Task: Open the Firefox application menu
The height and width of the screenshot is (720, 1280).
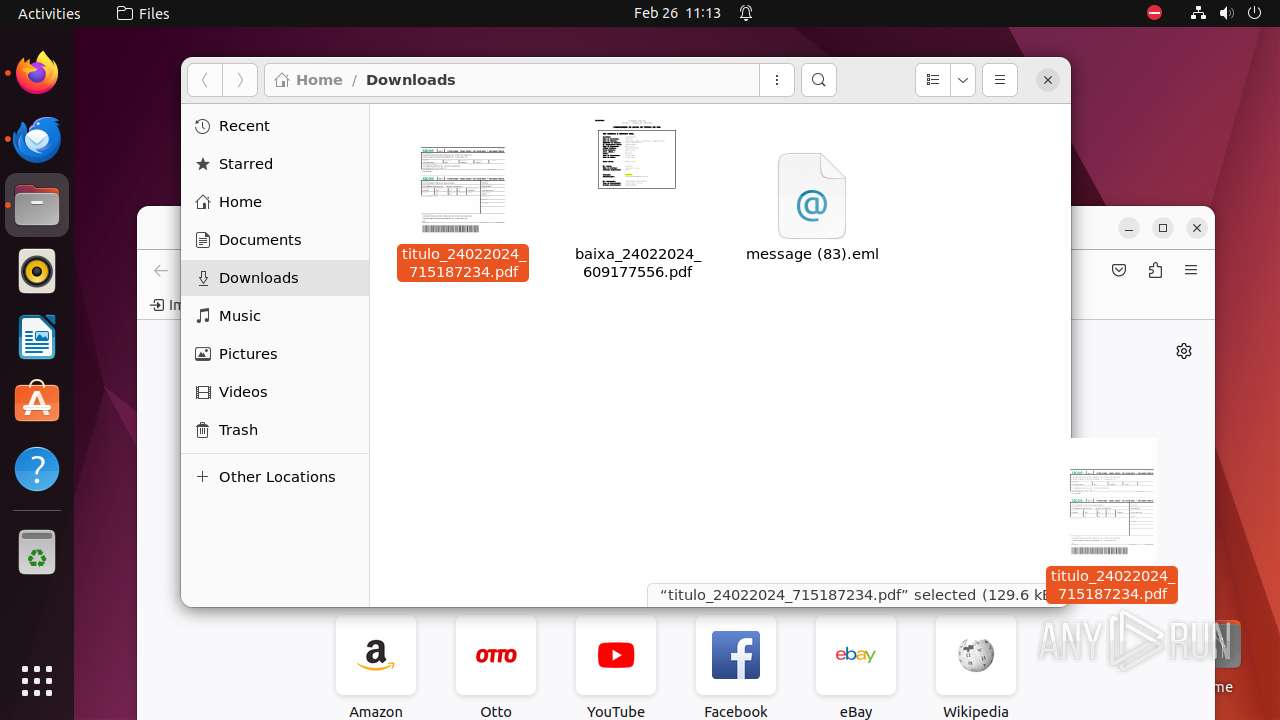Action: (1190, 270)
